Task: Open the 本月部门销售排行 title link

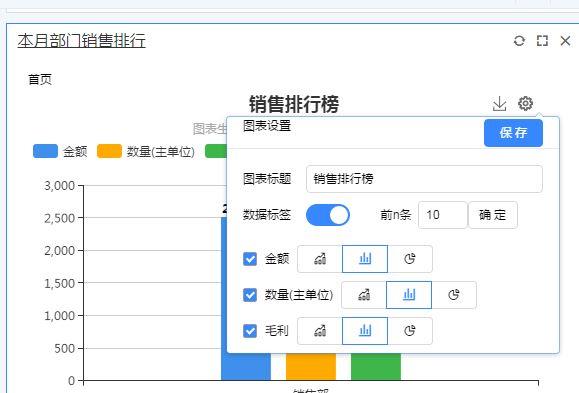Action: (82, 41)
